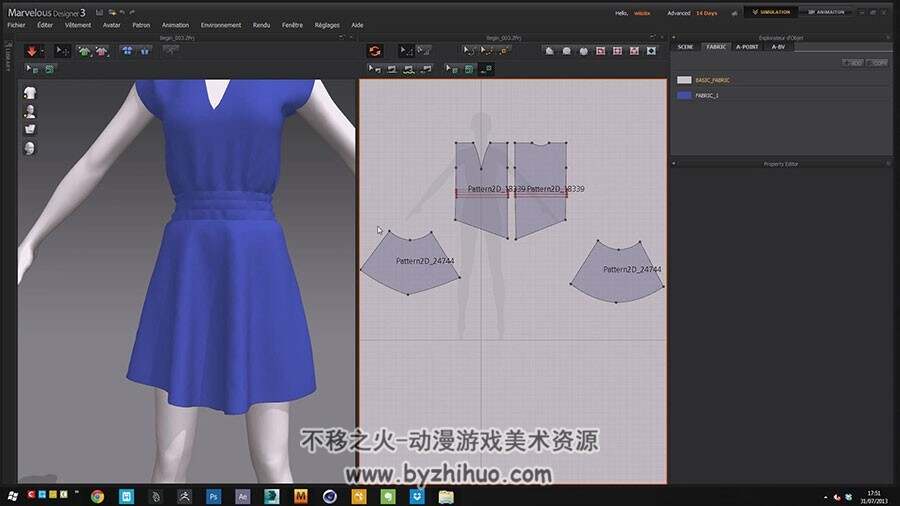This screenshot has width=900, height=506.
Task: Click the 3D sewing edit tool icon
Action: [x=32, y=69]
